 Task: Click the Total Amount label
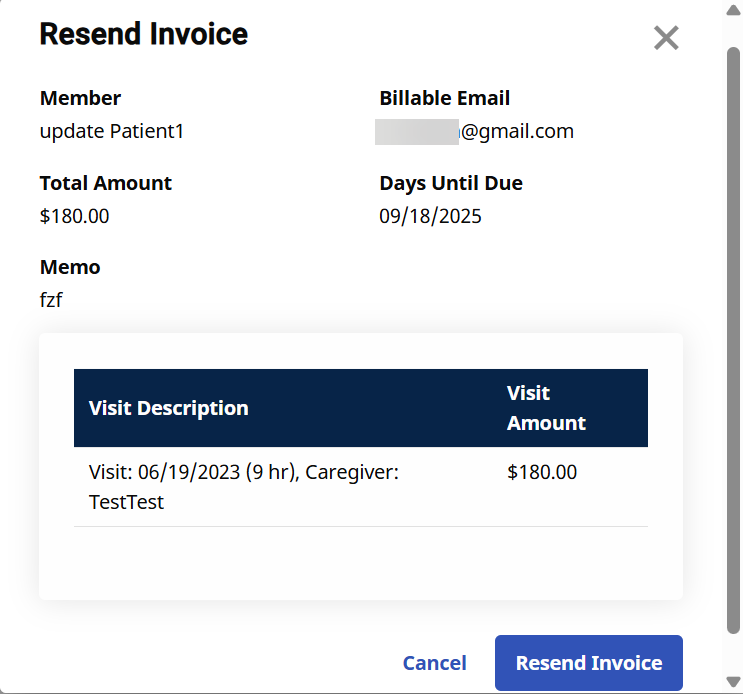[x=106, y=183]
